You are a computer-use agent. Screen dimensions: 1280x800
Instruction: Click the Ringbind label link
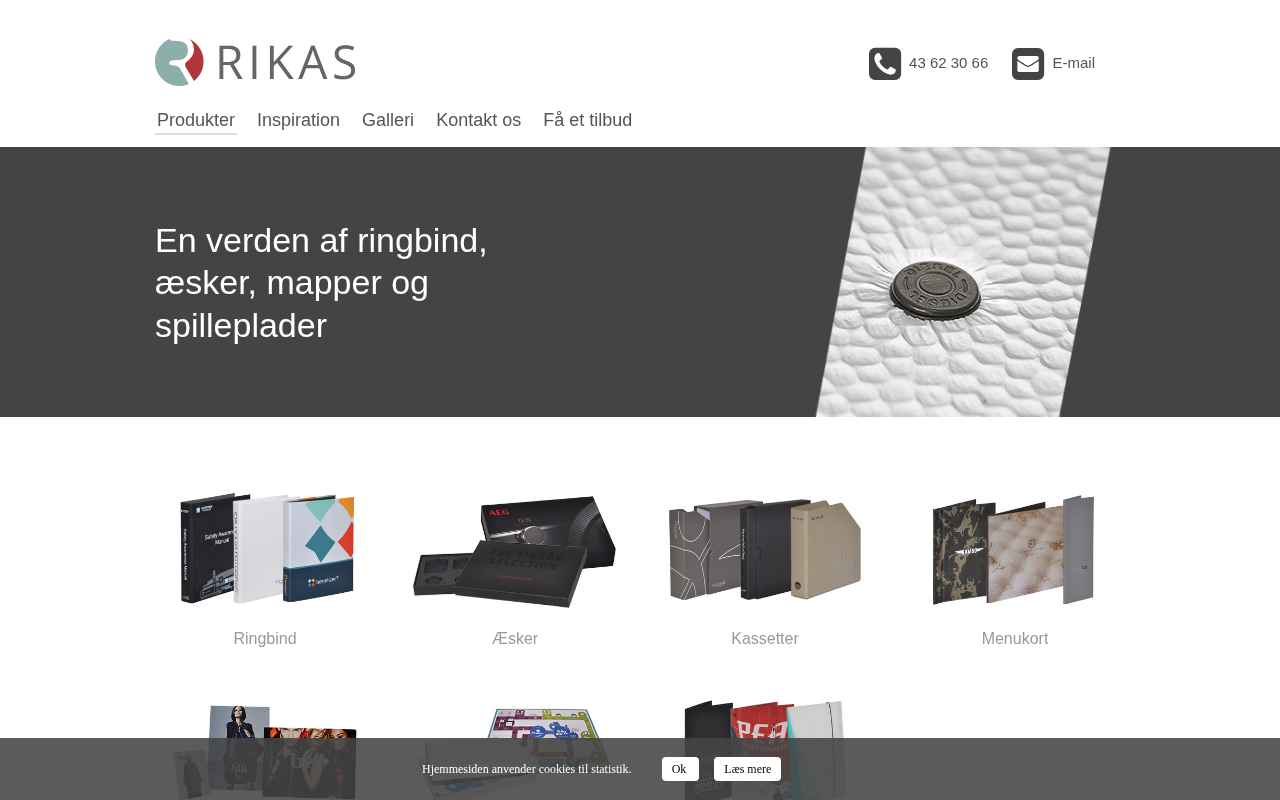tap(265, 639)
